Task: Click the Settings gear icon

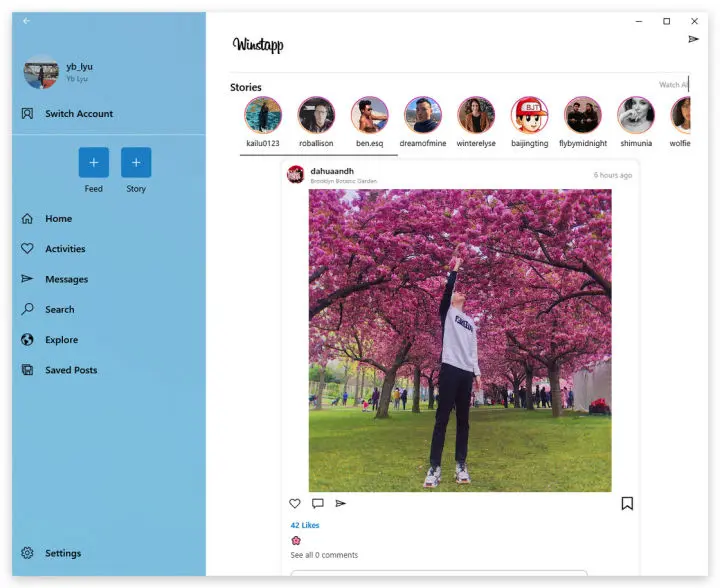Action: coord(27,553)
